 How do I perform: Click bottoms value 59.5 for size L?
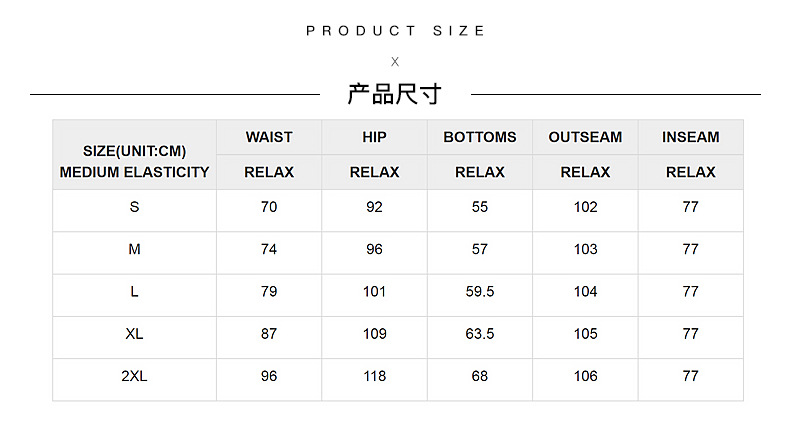(480, 292)
